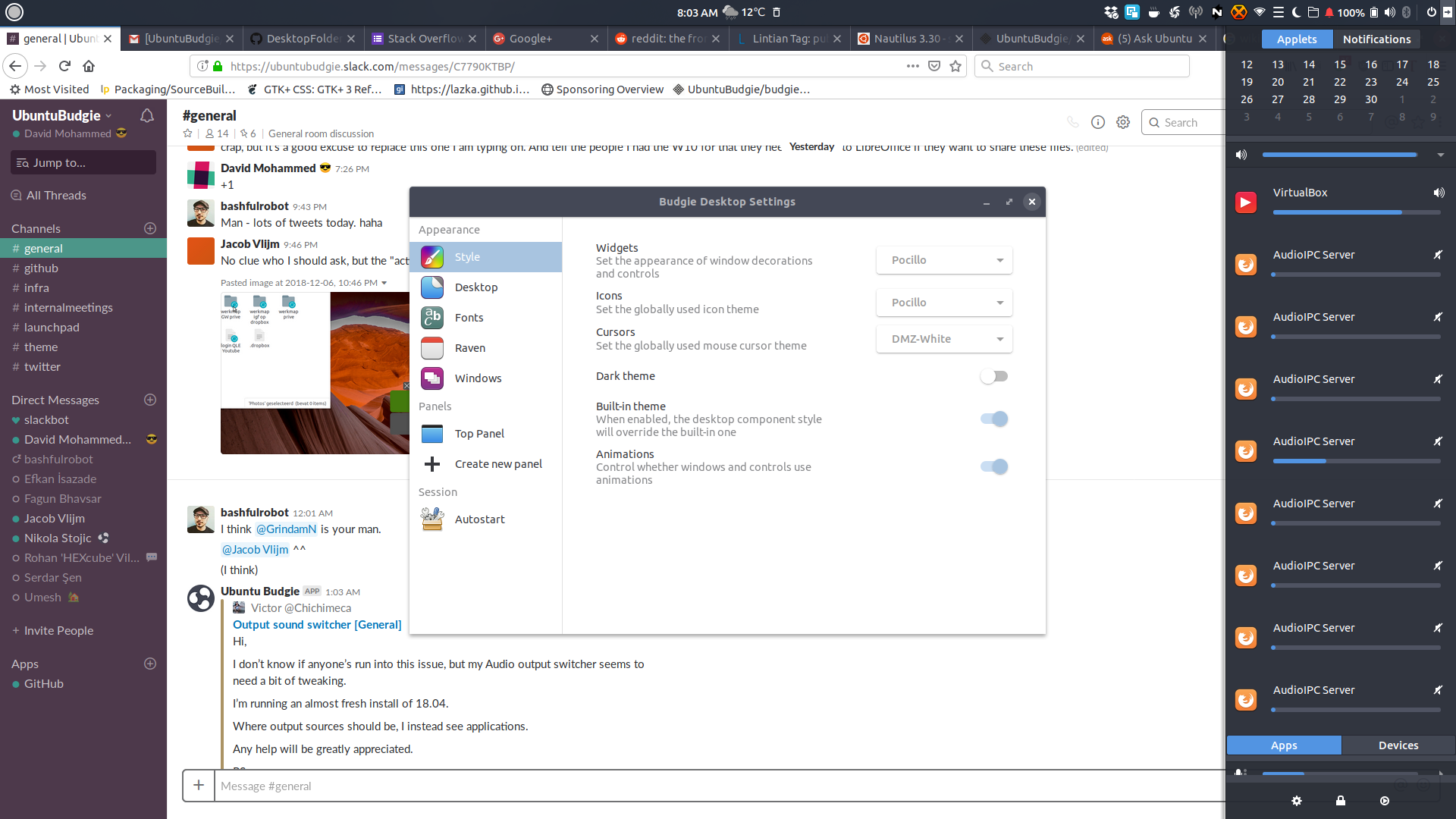Open the Cursors DMZ-White dropdown
1456x819 pixels.
[944, 339]
